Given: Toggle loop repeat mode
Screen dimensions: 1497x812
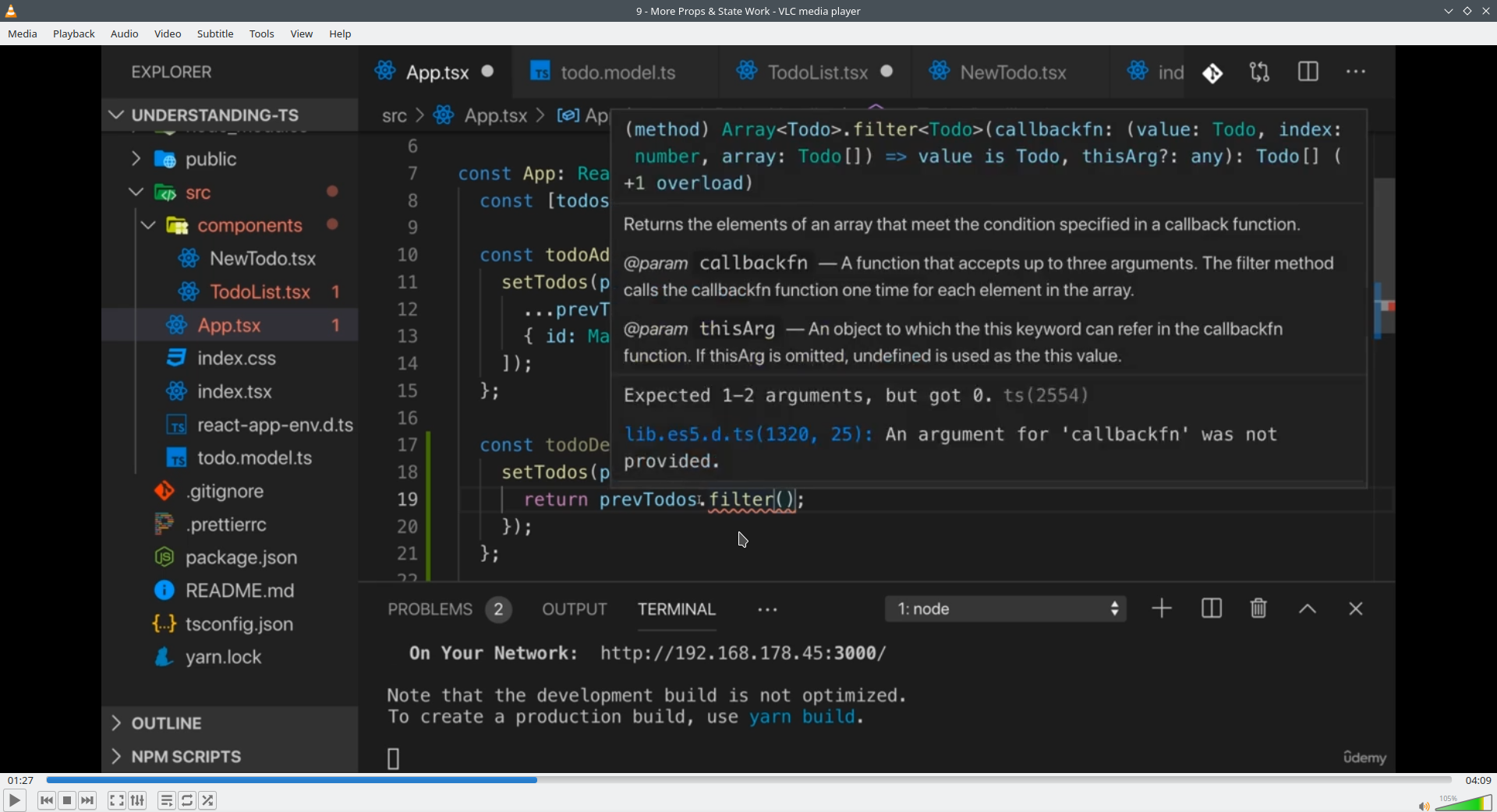Looking at the screenshot, I should click(x=187, y=800).
